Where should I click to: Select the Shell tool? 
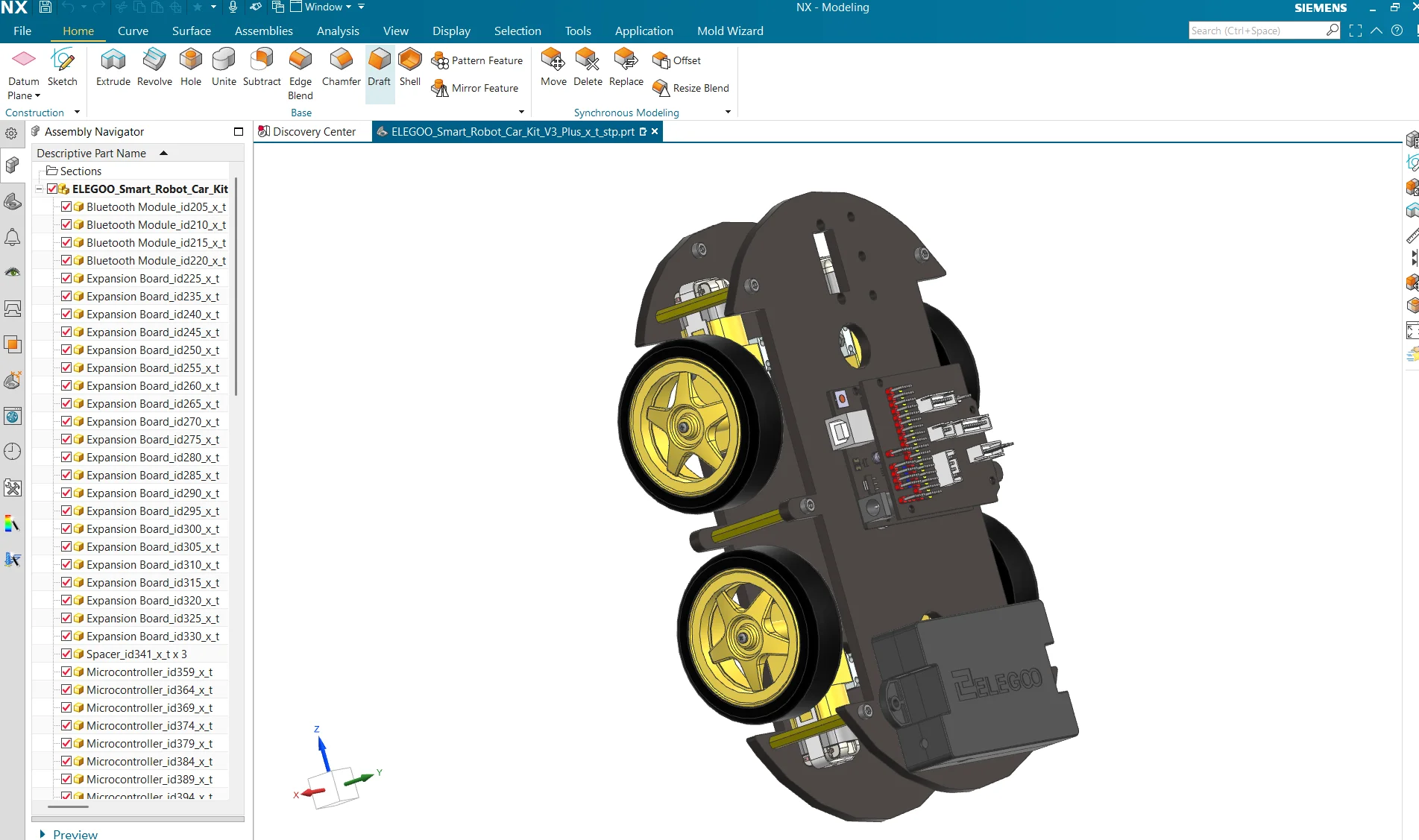point(410,67)
